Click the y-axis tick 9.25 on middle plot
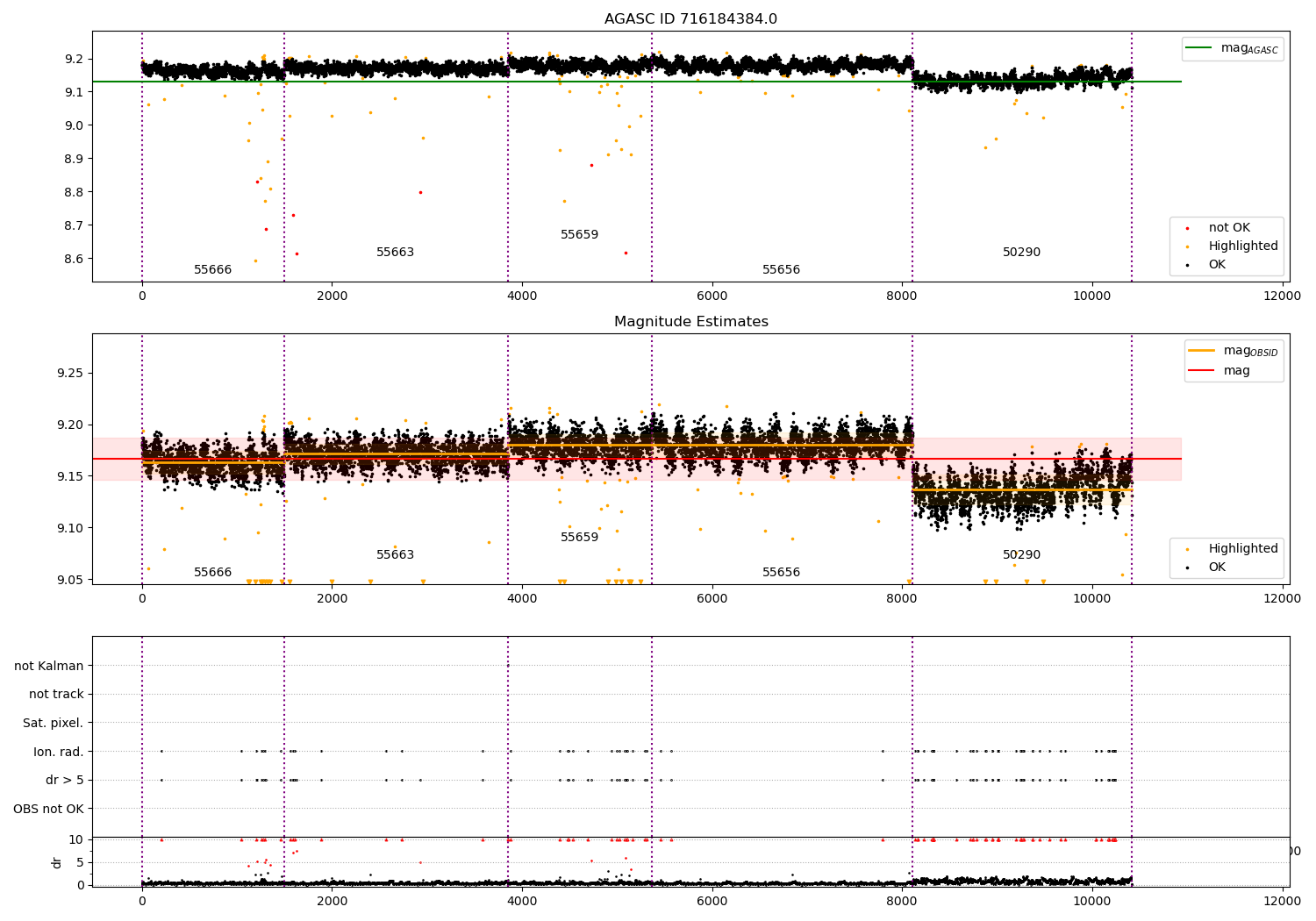Viewport: 1316px width, 921px height. pos(70,374)
